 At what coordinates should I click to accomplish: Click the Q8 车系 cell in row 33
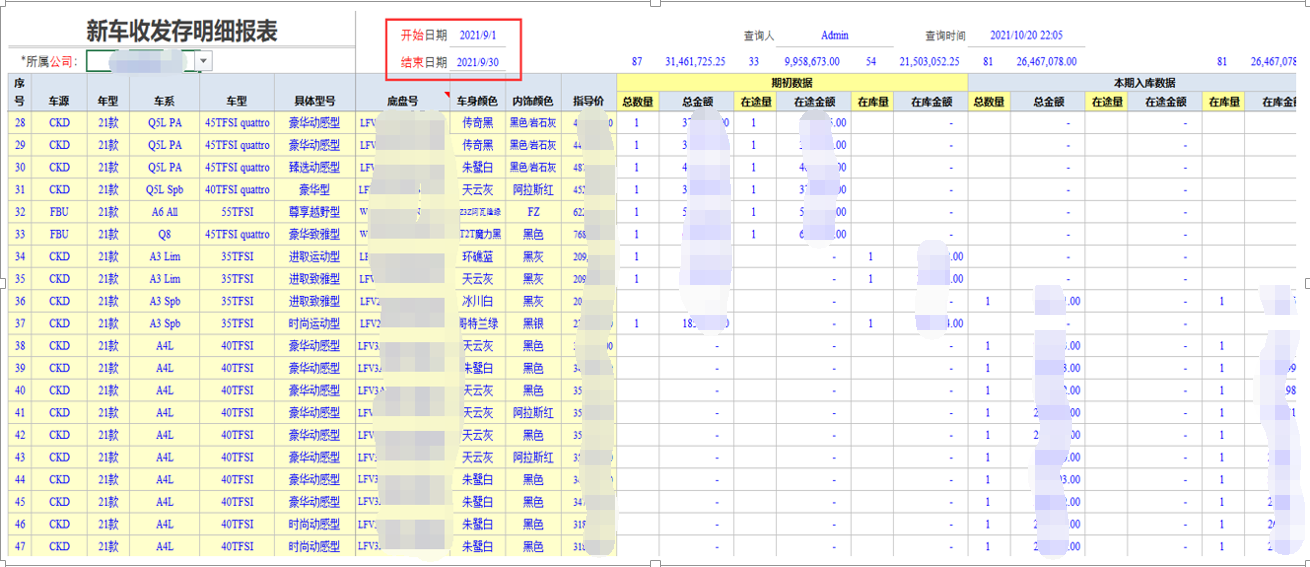164,235
